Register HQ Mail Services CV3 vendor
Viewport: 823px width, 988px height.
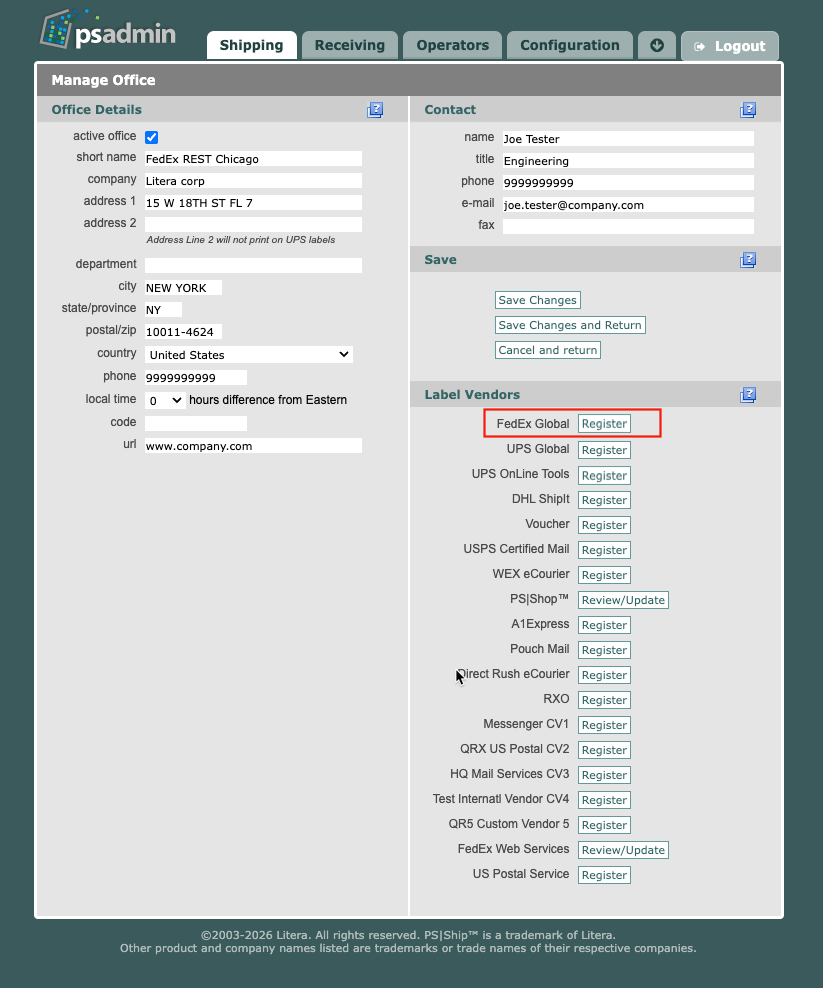[x=604, y=775]
